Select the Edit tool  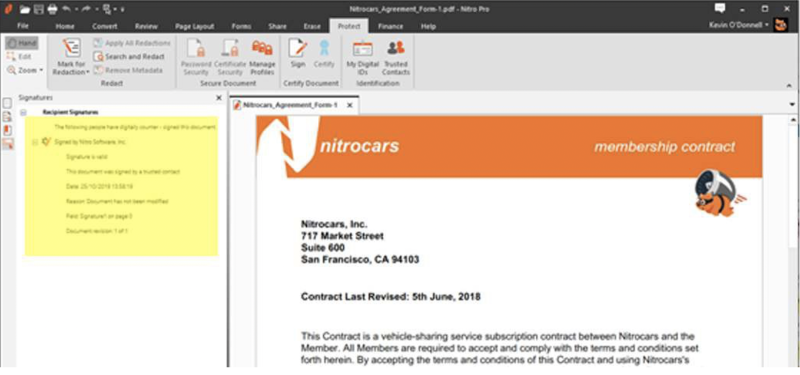click(x=19, y=57)
